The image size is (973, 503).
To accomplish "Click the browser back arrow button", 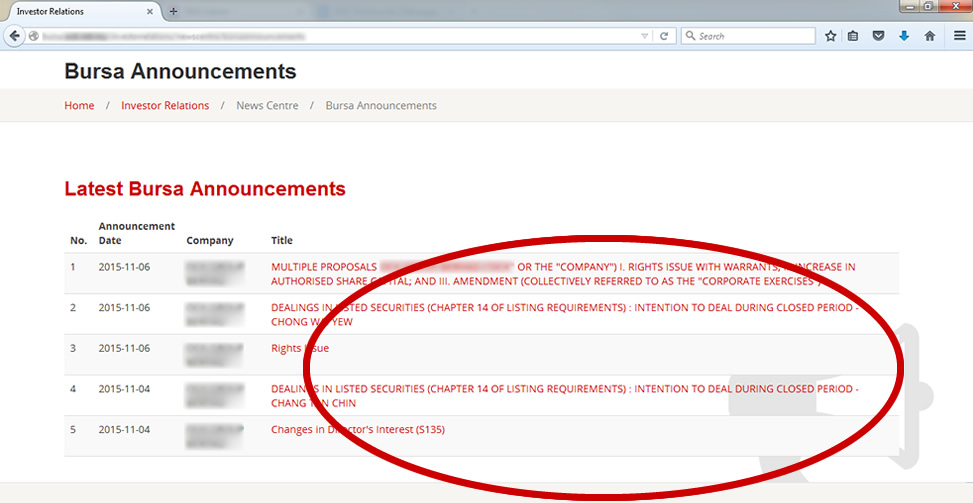I will 15,36.
